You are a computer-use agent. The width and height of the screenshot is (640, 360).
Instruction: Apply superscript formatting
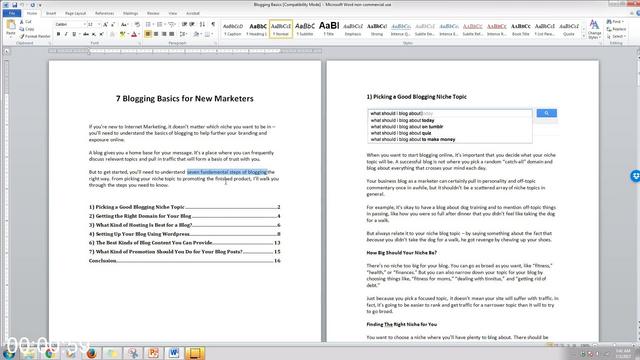pyautogui.click(x=101, y=34)
